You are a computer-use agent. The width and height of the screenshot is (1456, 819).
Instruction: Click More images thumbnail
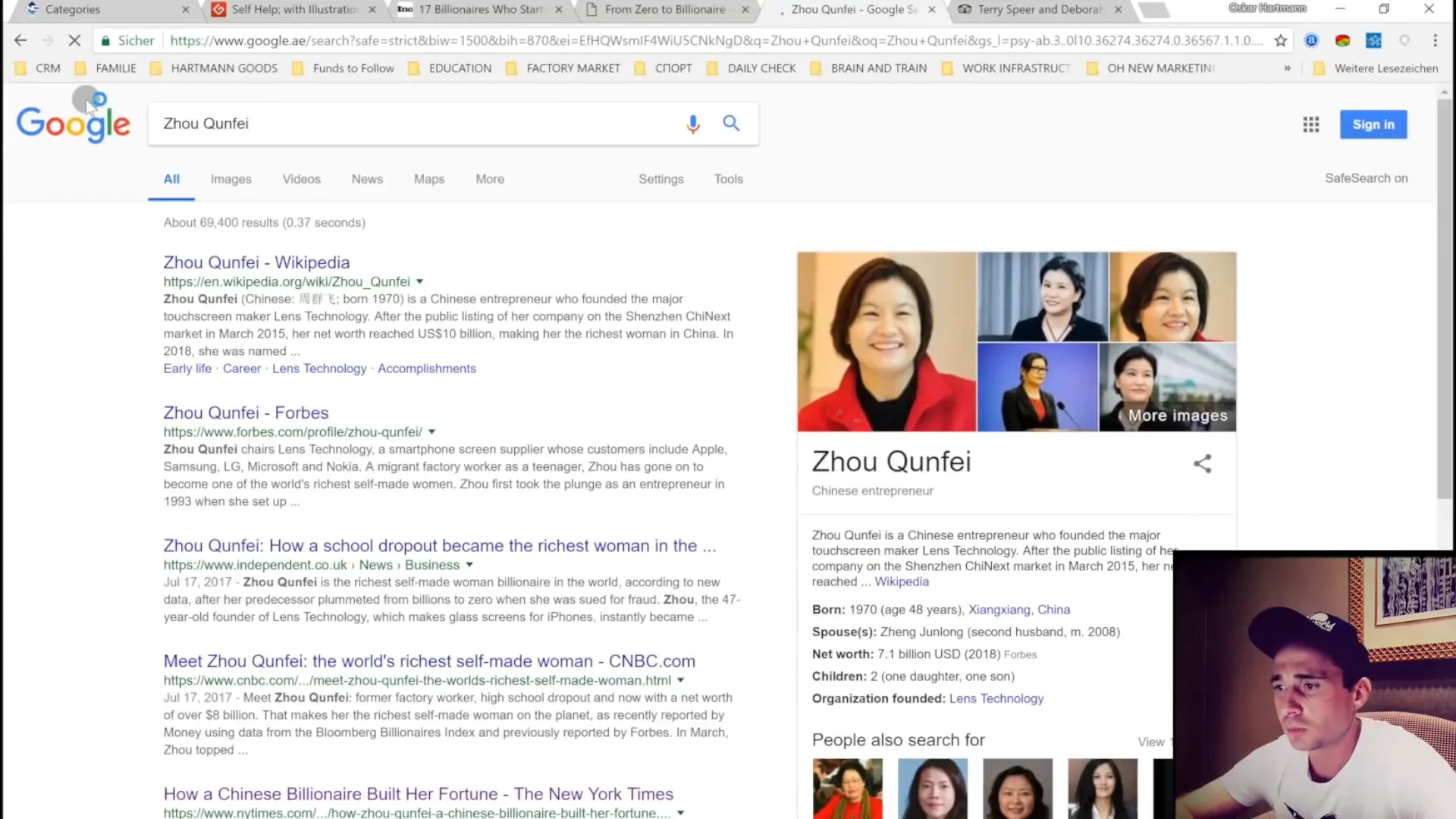coord(1168,388)
